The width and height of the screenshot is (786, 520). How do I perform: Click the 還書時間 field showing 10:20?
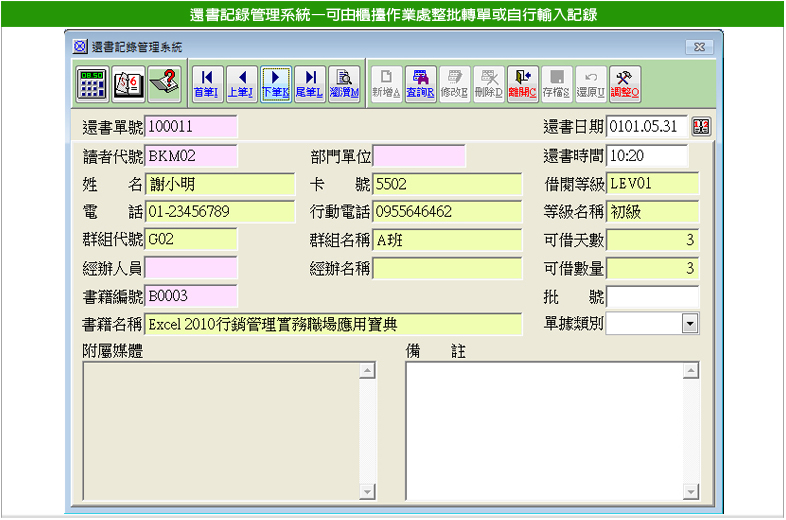647,156
